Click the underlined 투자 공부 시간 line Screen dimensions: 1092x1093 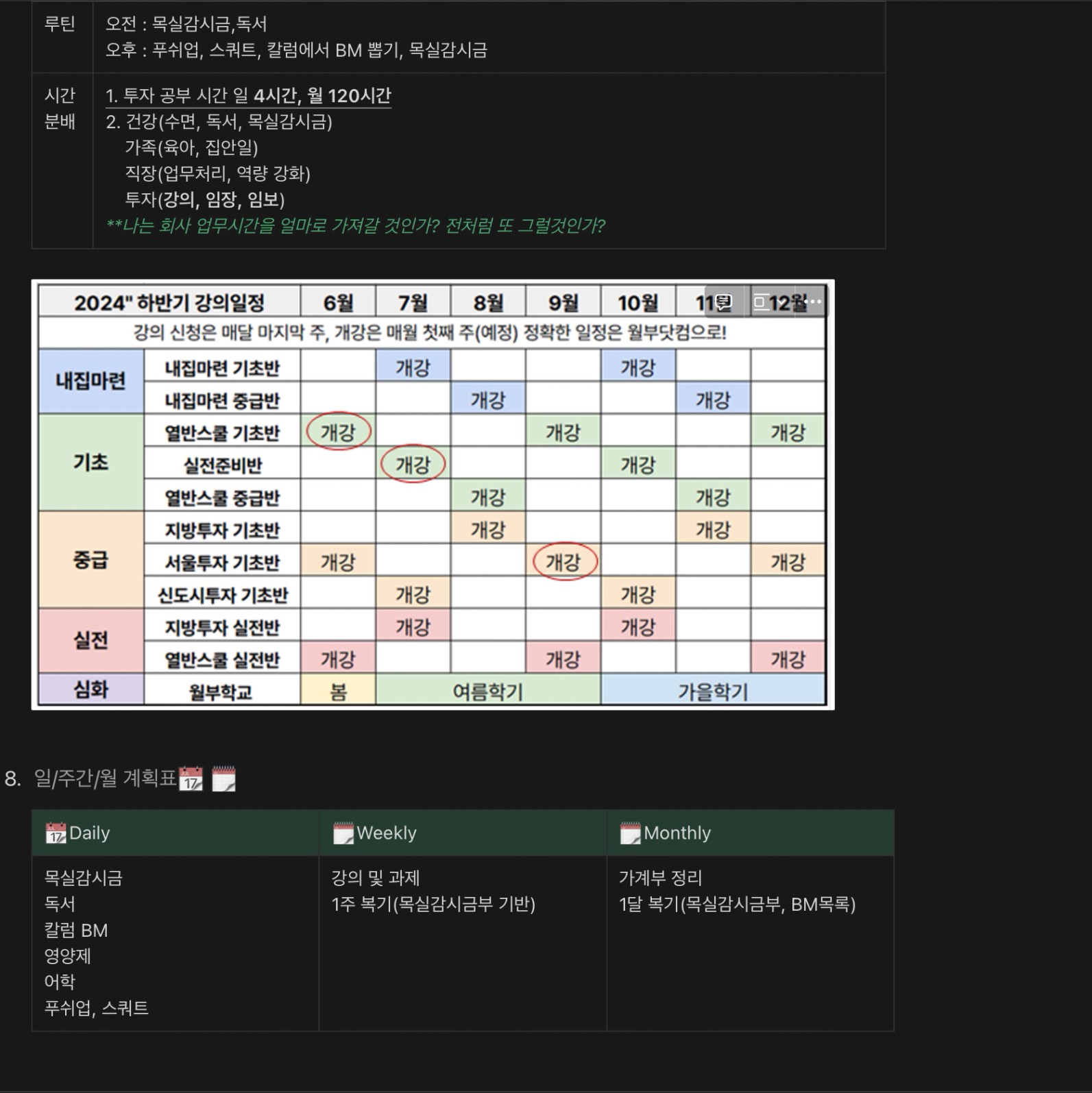248,96
